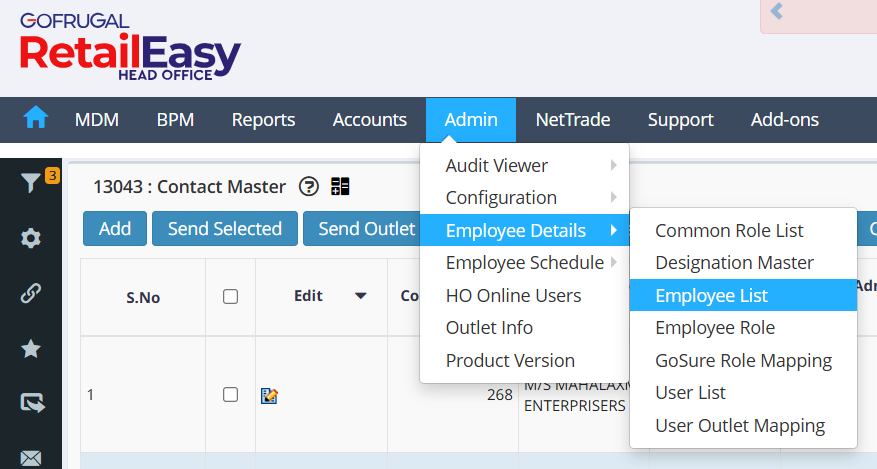This screenshot has height=469, width=877.
Task: Click the help question mark icon
Action: 309,186
